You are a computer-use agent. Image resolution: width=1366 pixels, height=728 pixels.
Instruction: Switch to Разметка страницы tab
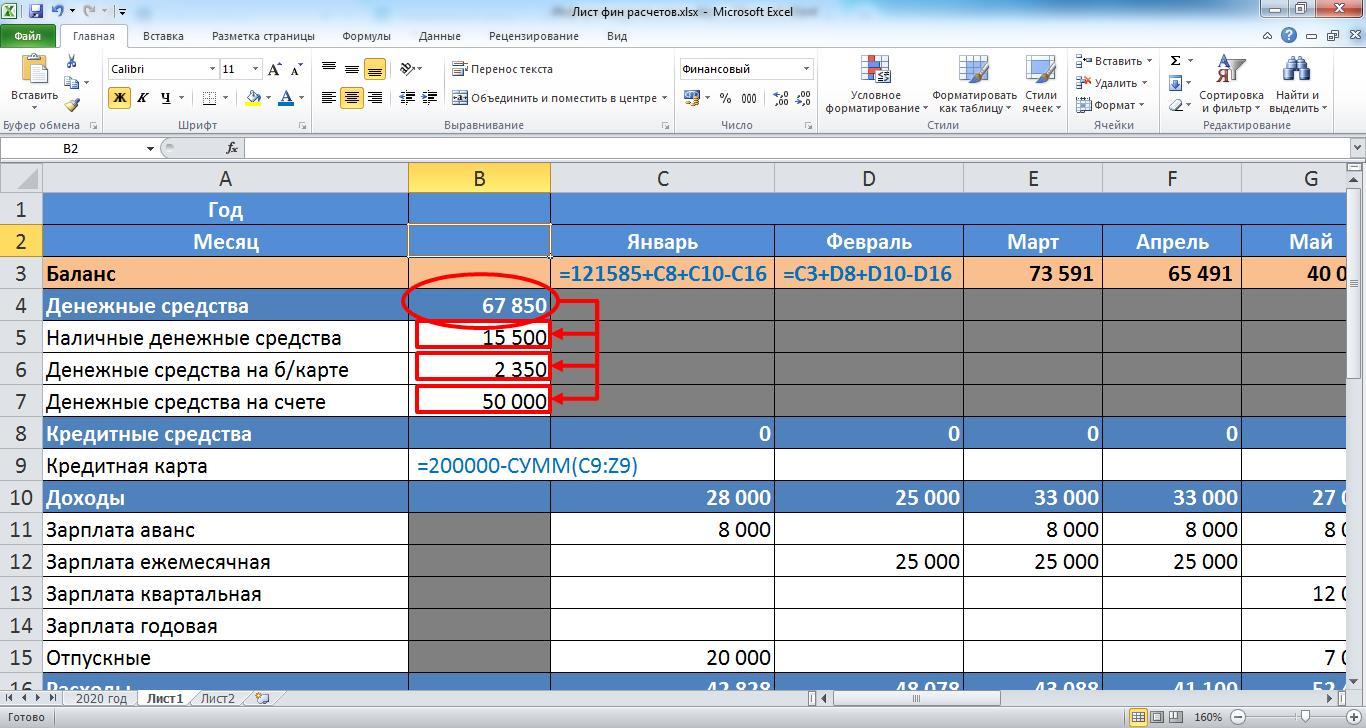point(263,36)
